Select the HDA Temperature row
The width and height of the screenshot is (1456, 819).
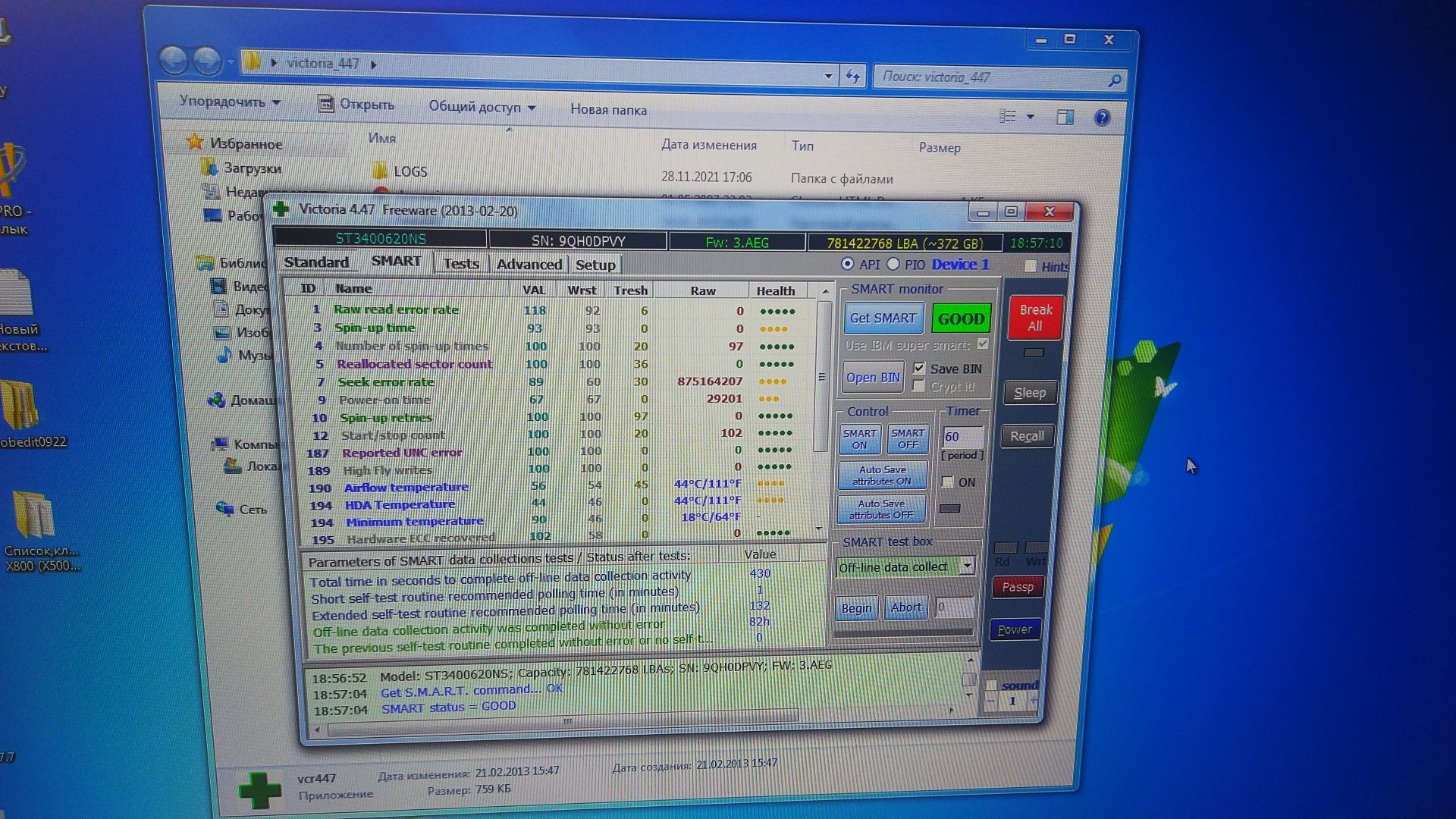[x=557, y=503]
